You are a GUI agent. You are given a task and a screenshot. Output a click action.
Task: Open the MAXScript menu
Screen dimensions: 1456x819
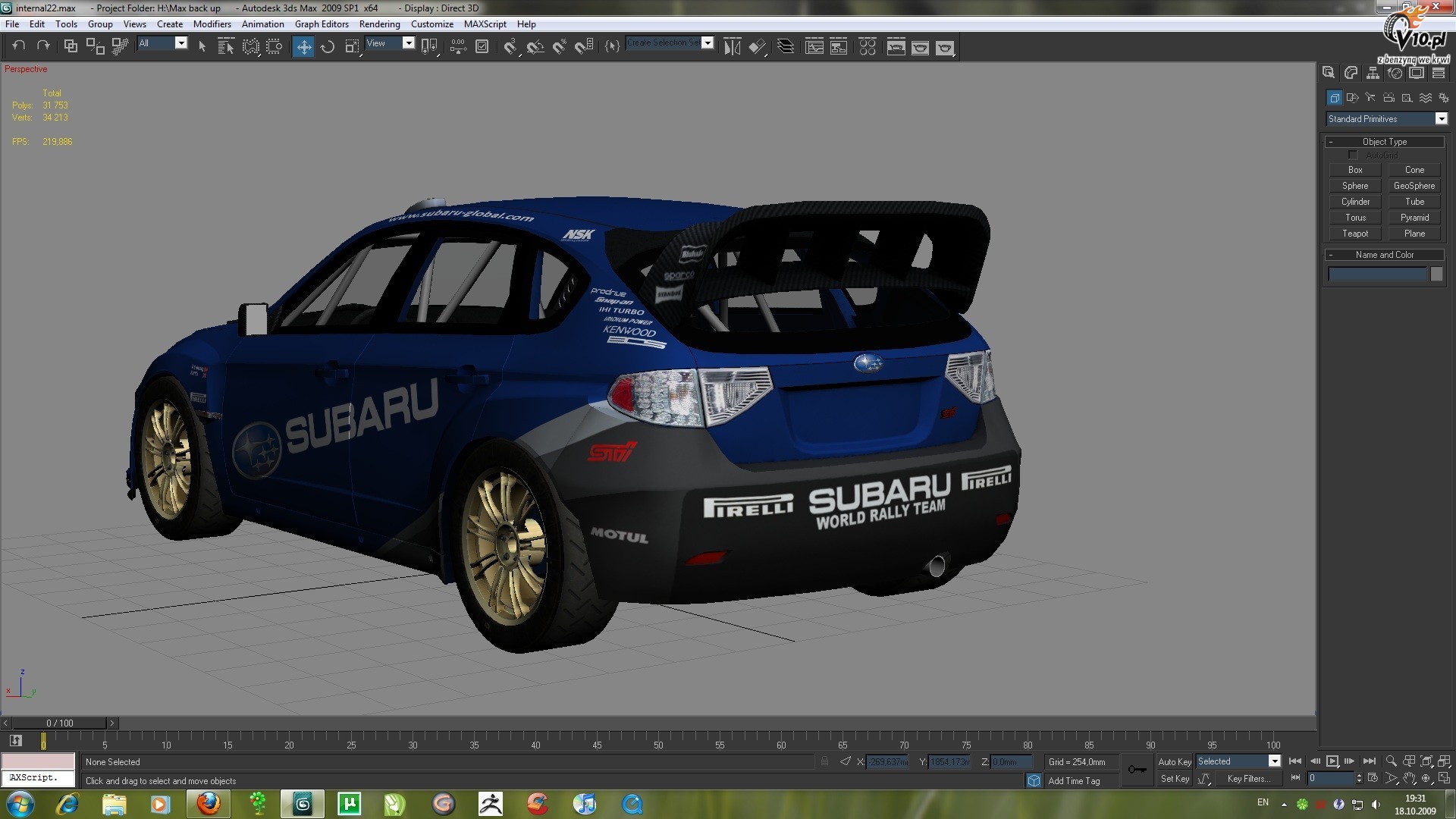coord(485,24)
